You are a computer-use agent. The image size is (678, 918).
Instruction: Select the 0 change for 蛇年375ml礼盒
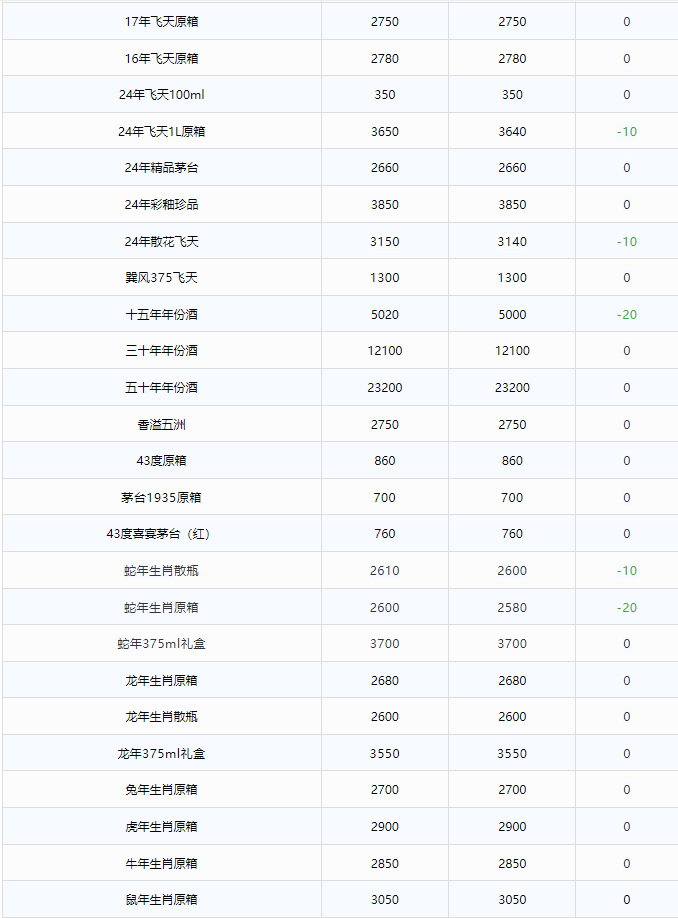coord(626,644)
